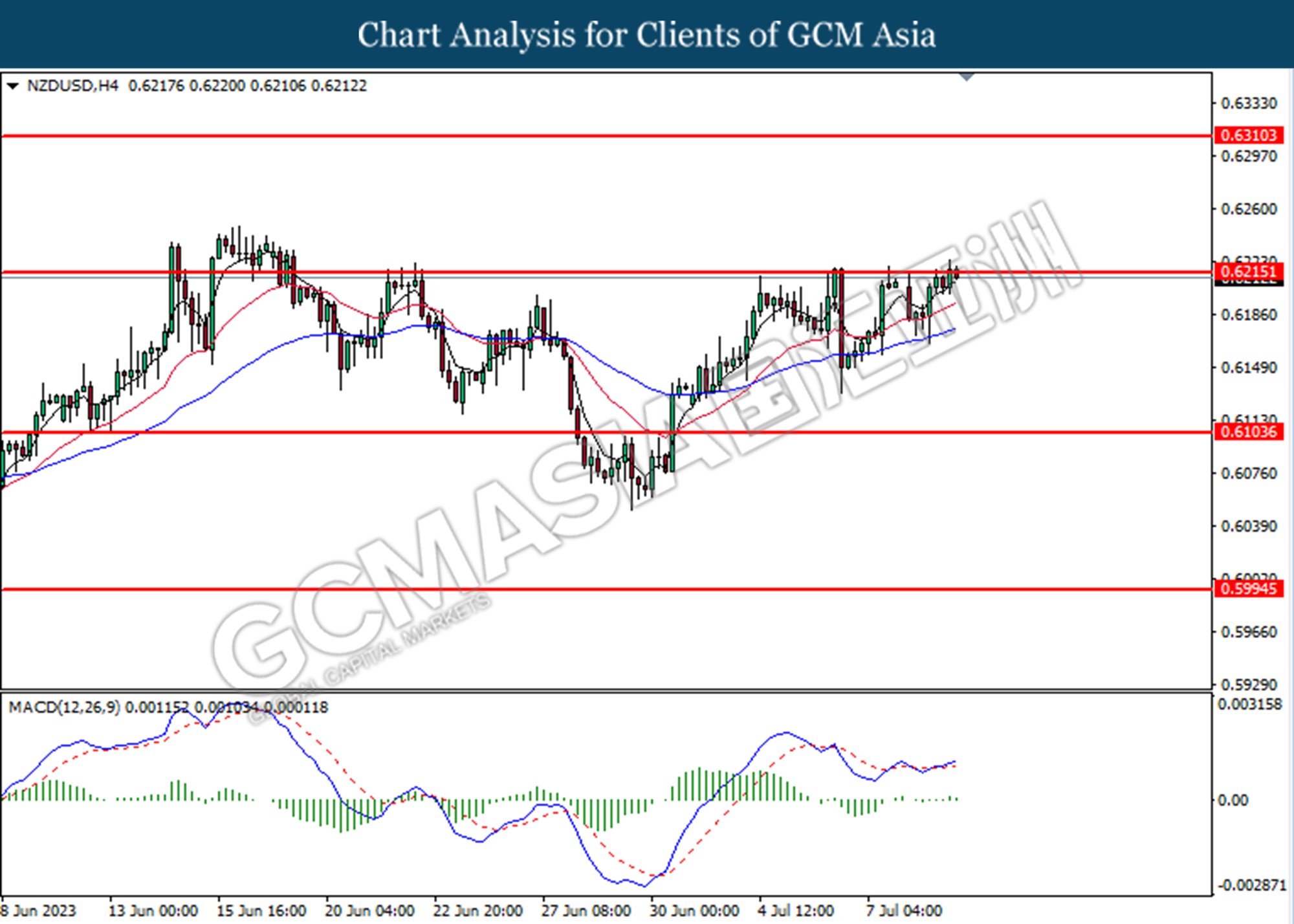Click the 27 Jun 08:00 time label

(x=586, y=911)
